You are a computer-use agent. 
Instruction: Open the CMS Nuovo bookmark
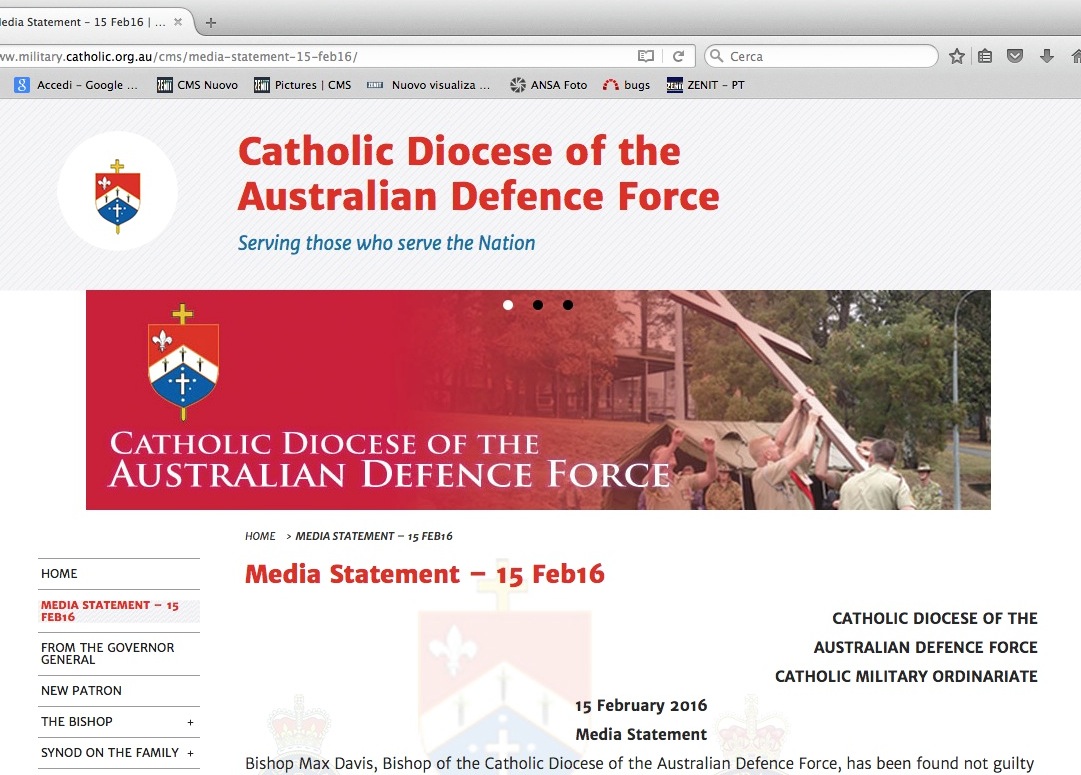click(x=198, y=85)
